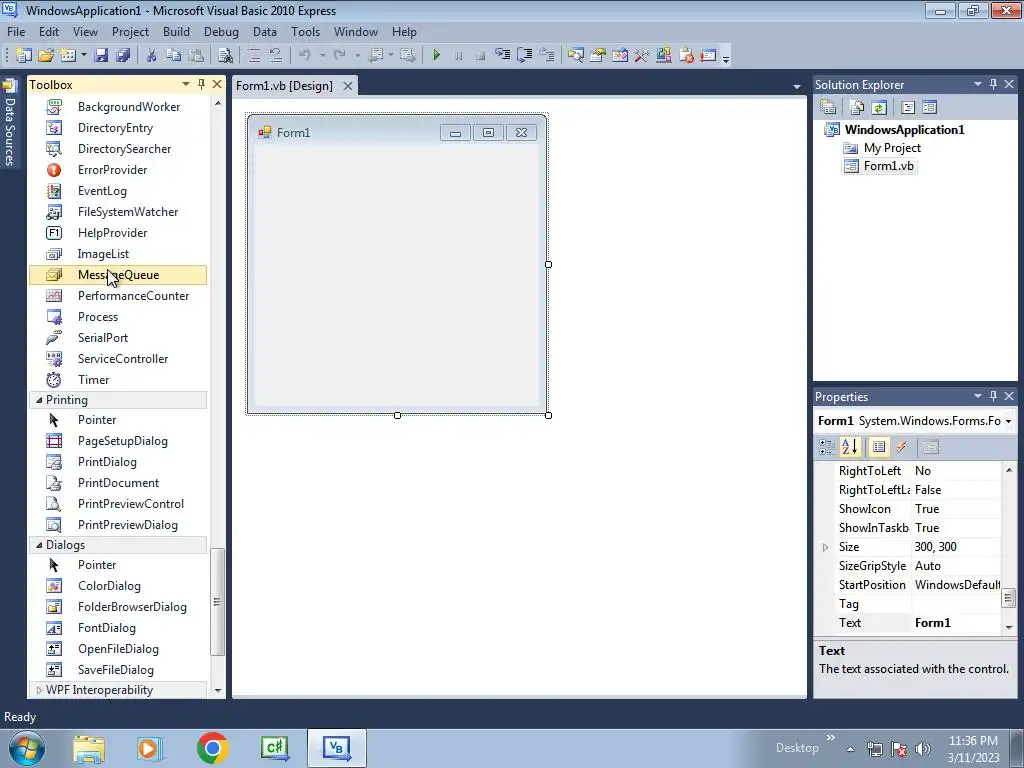Click the Paste toolbar icon

pos(195,56)
